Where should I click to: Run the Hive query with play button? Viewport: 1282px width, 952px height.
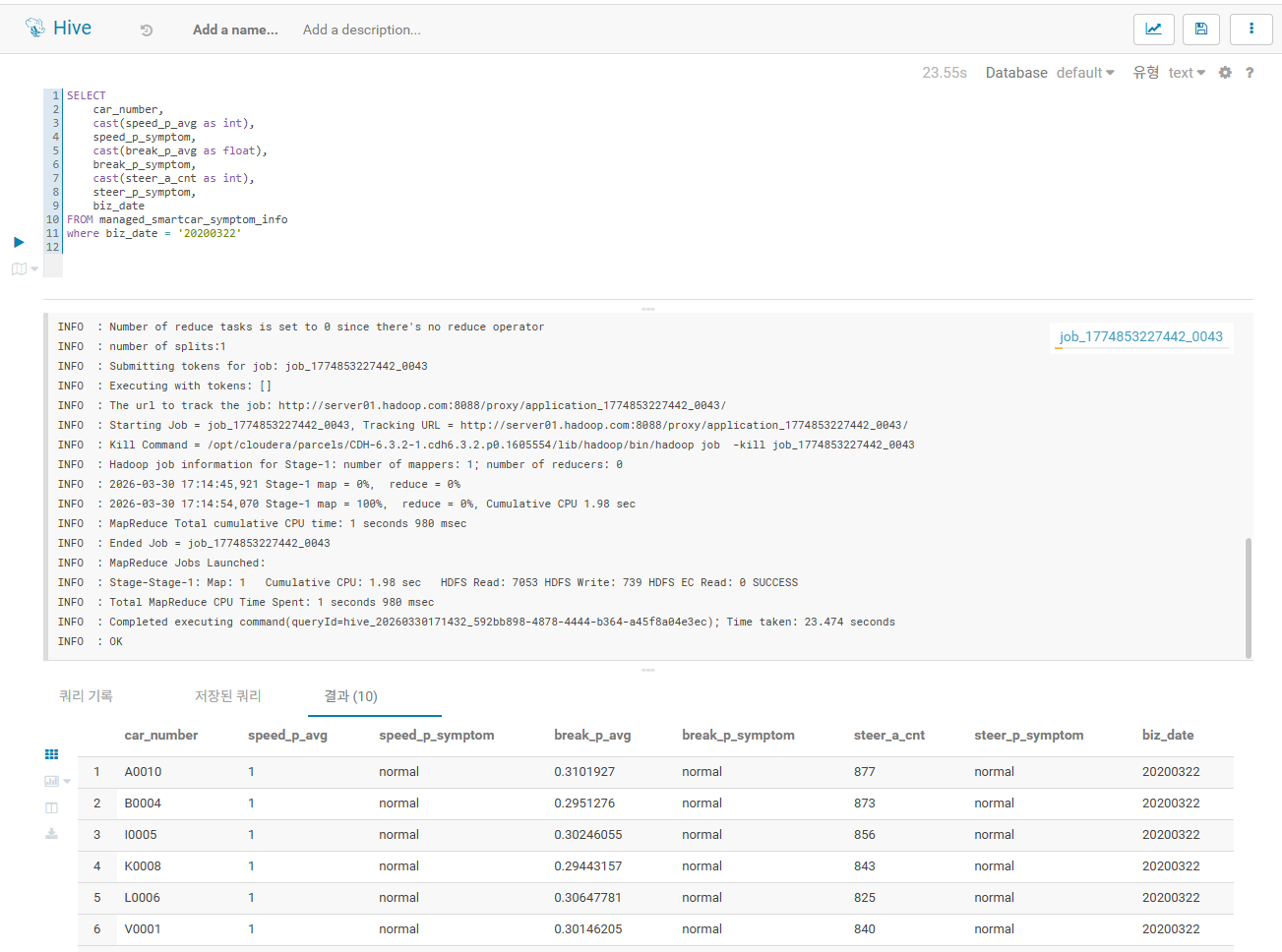point(19,242)
